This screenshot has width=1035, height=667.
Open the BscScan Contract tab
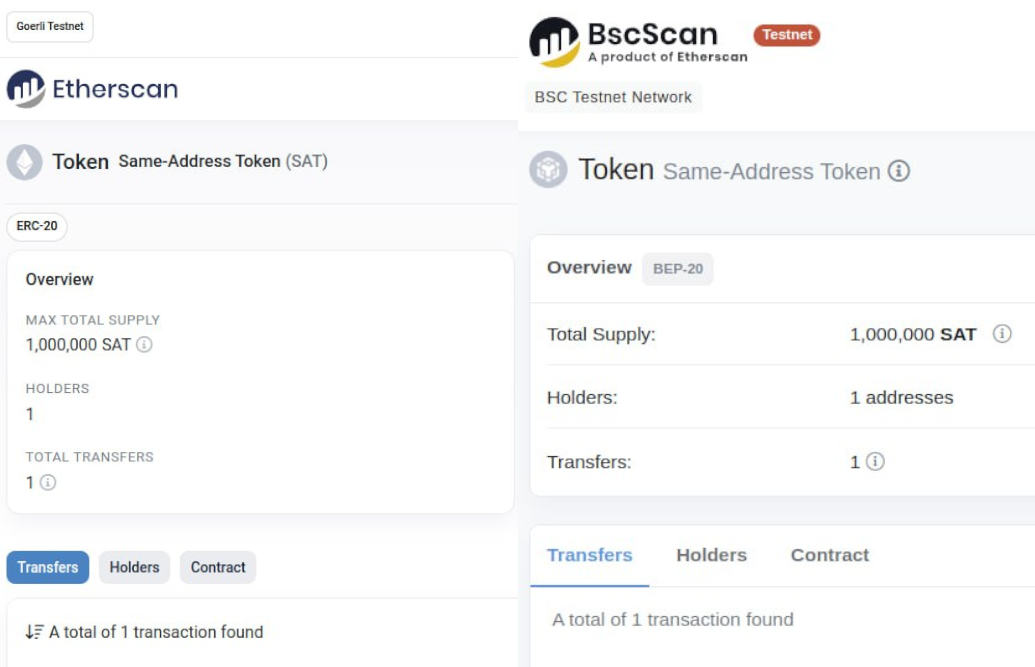click(x=829, y=555)
